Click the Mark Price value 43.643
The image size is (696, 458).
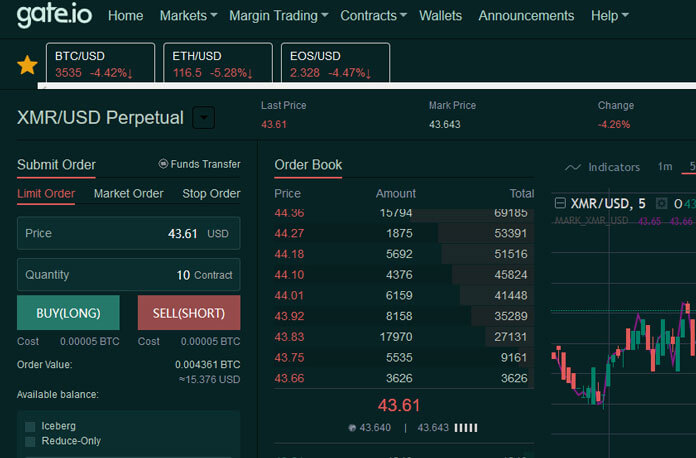444,125
